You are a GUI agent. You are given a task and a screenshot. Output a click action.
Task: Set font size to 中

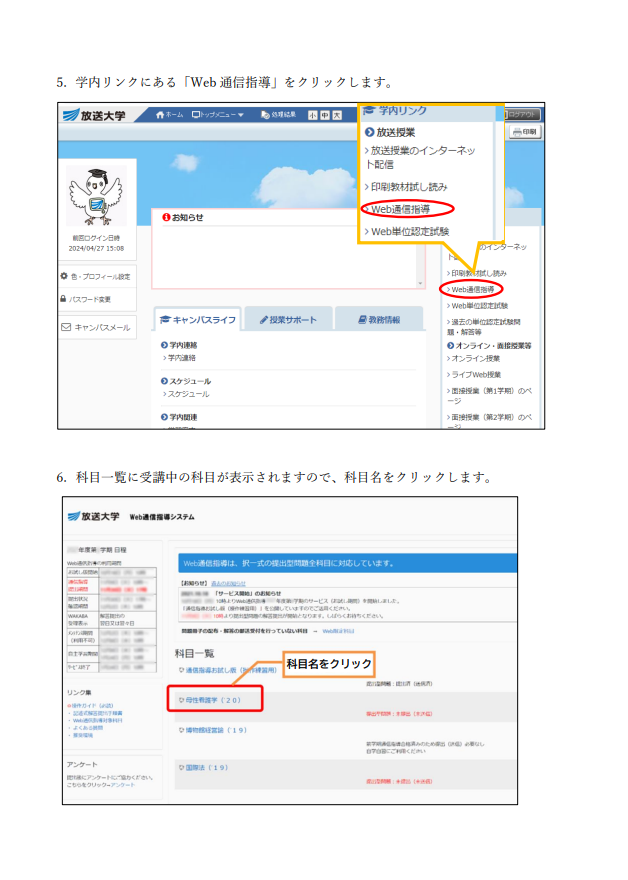[325, 115]
